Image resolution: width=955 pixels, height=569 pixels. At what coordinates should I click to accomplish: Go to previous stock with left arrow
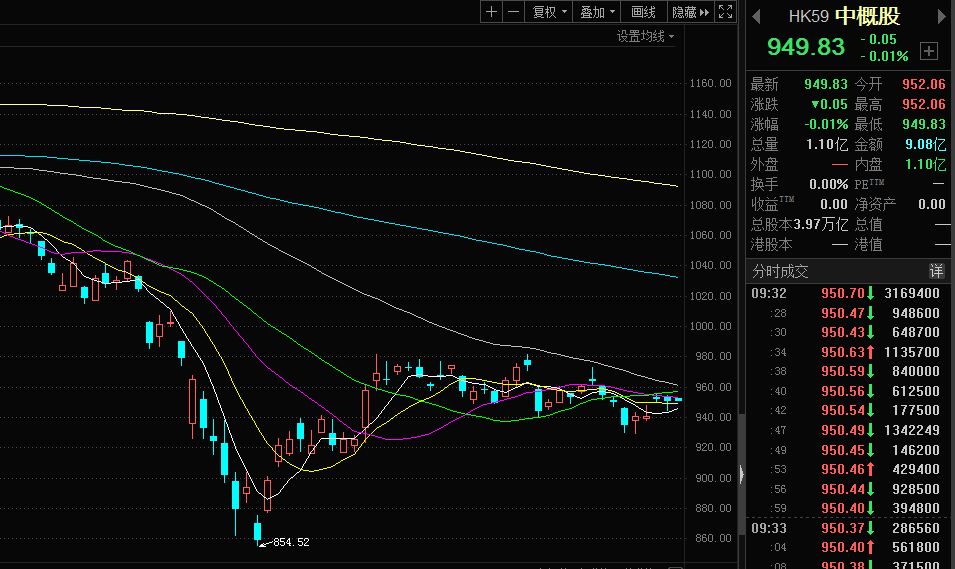756,16
